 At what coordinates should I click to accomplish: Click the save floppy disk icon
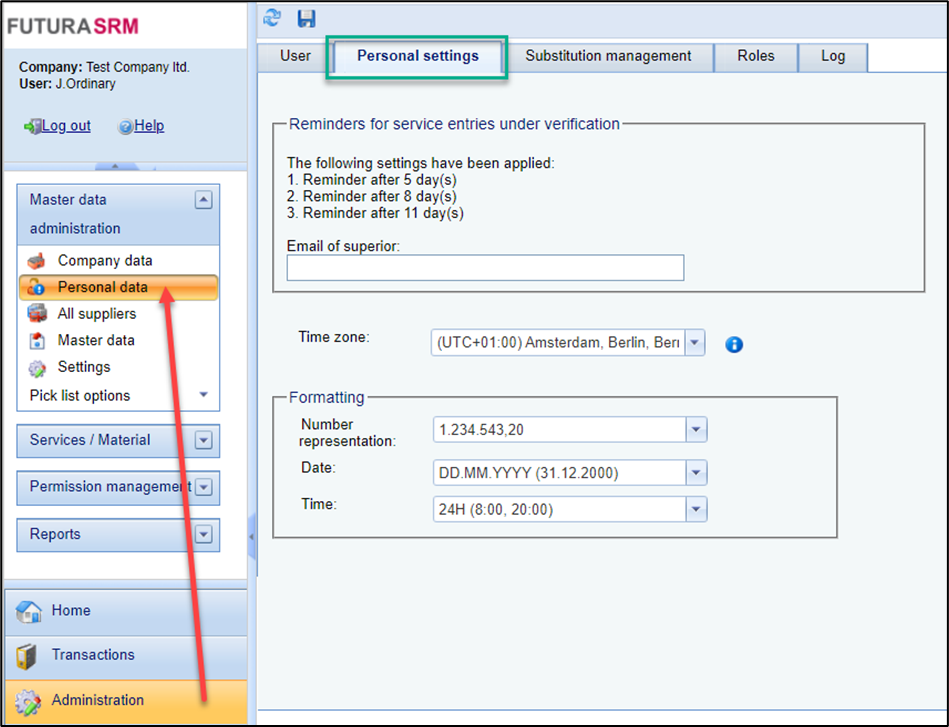(x=306, y=18)
